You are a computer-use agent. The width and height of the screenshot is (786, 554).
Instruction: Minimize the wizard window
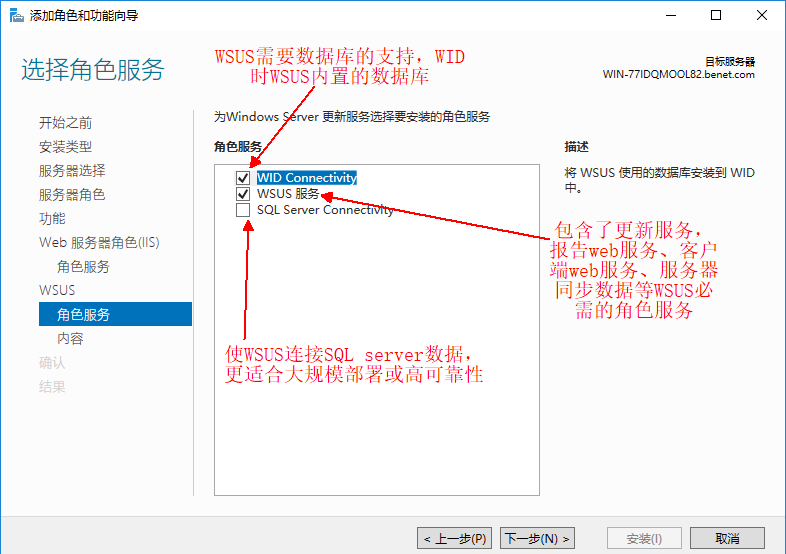point(671,16)
